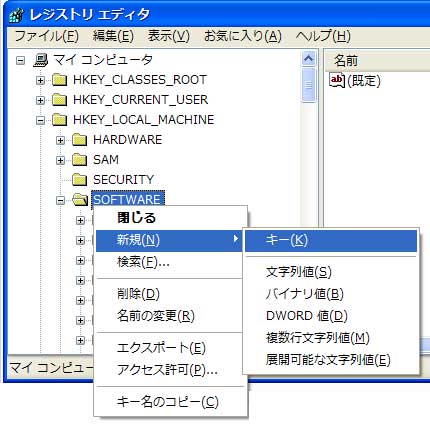Open the 編集(E) menu
Viewport: 430px width, 435px height.
coord(113,36)
